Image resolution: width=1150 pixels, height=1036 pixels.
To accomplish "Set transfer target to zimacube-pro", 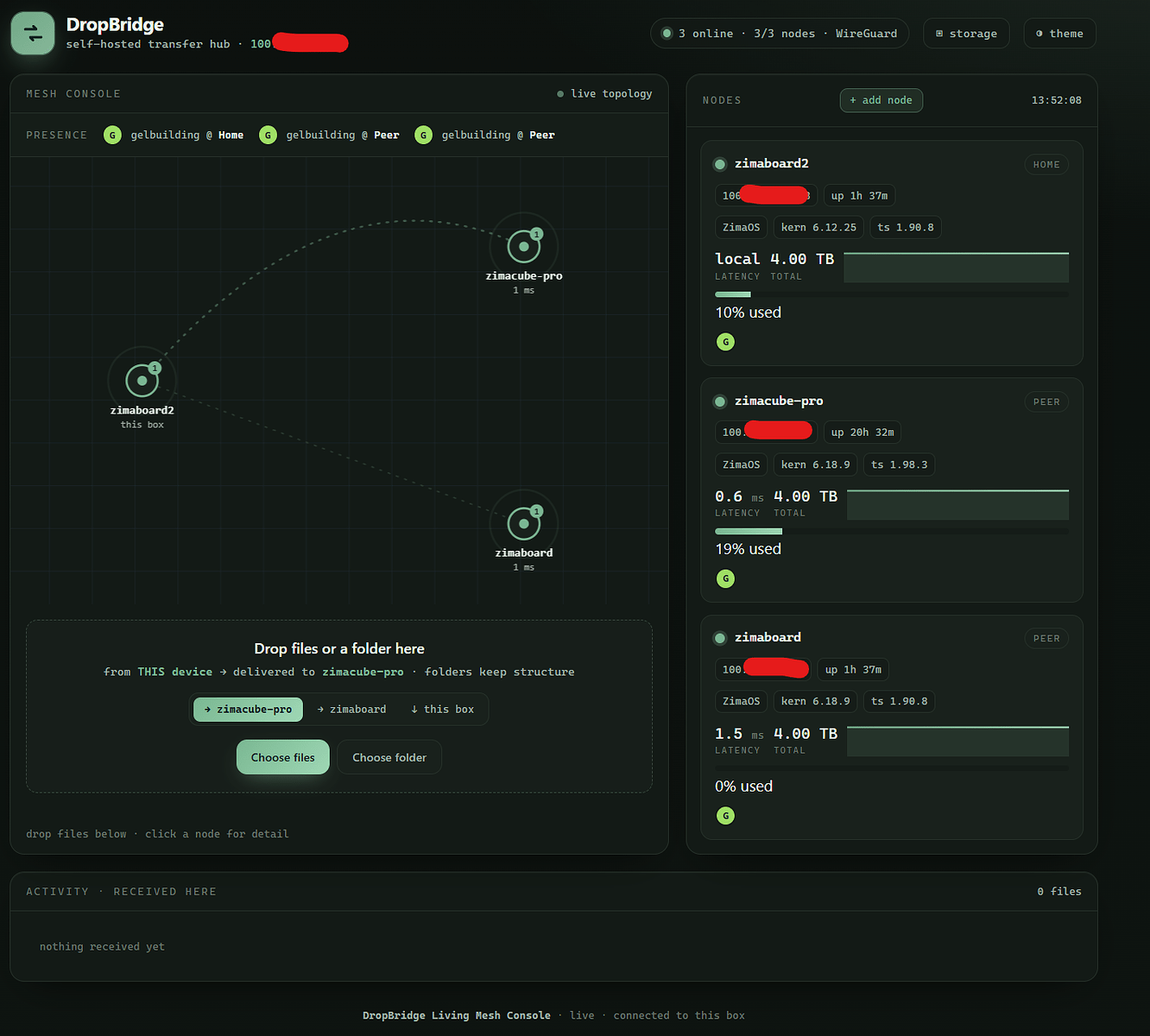I will tap(248, 710).
